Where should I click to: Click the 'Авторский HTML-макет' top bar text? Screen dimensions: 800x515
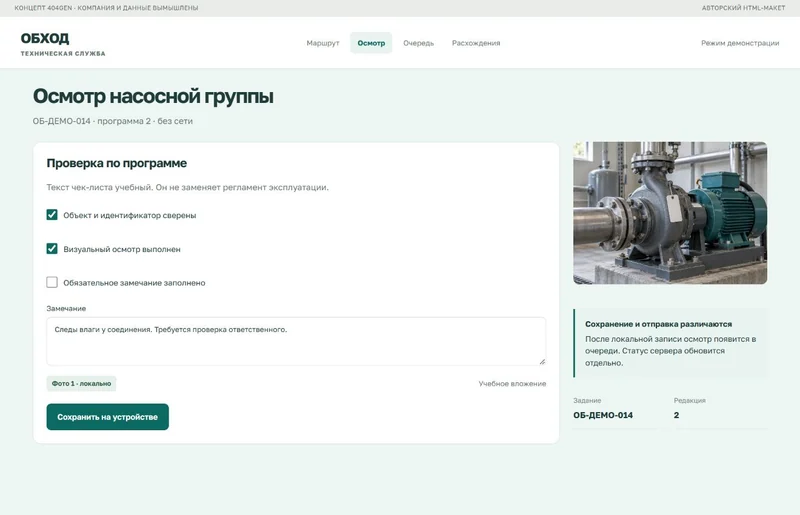(x=743, y=8)
